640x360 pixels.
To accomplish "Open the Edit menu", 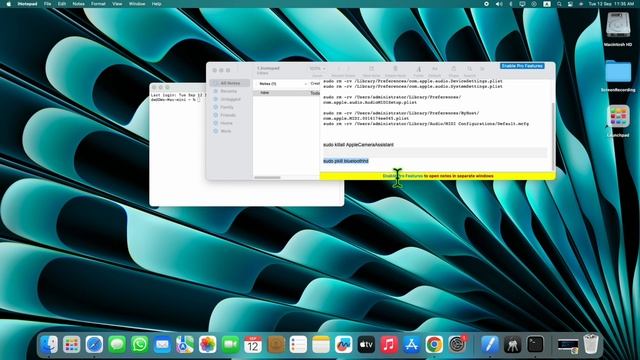I will [x=62, y=4].
